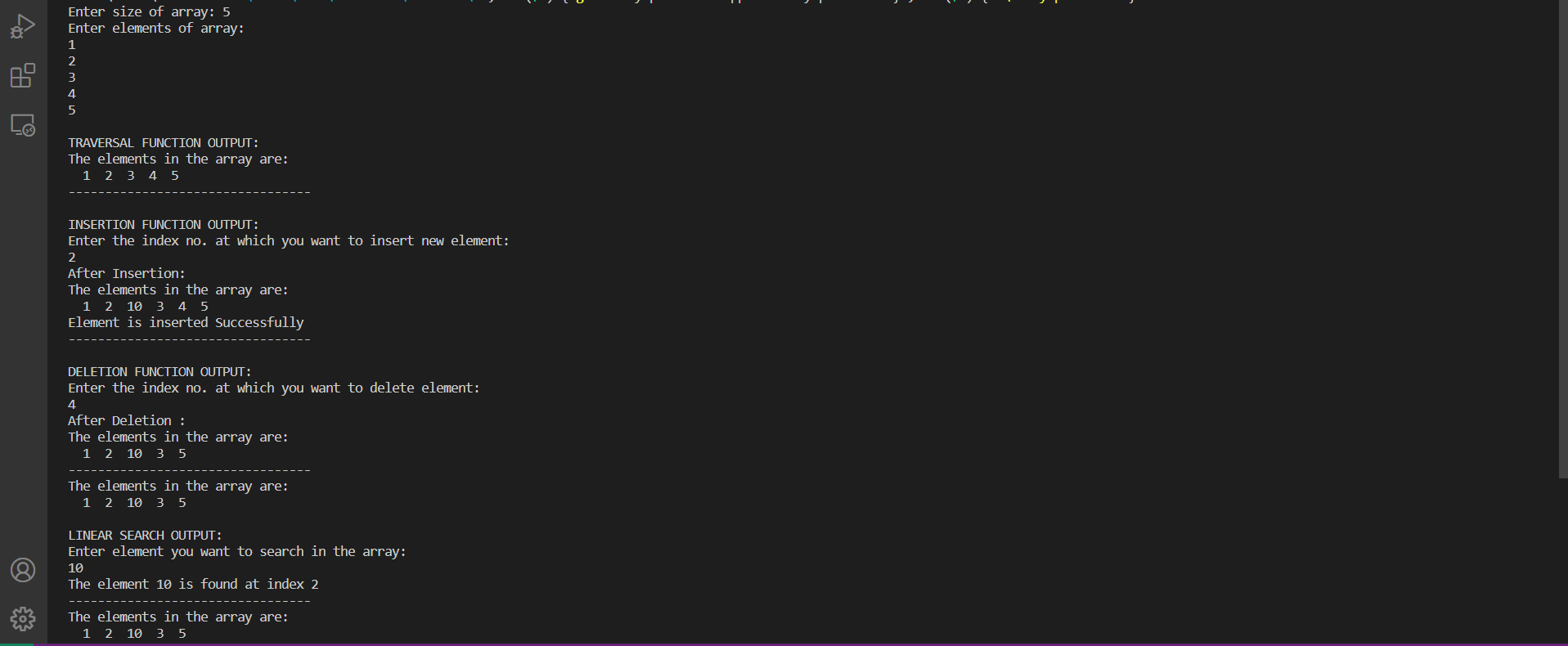Click 'DELETION FUNCTION OUTPUT:' heading

coord(159,371)
